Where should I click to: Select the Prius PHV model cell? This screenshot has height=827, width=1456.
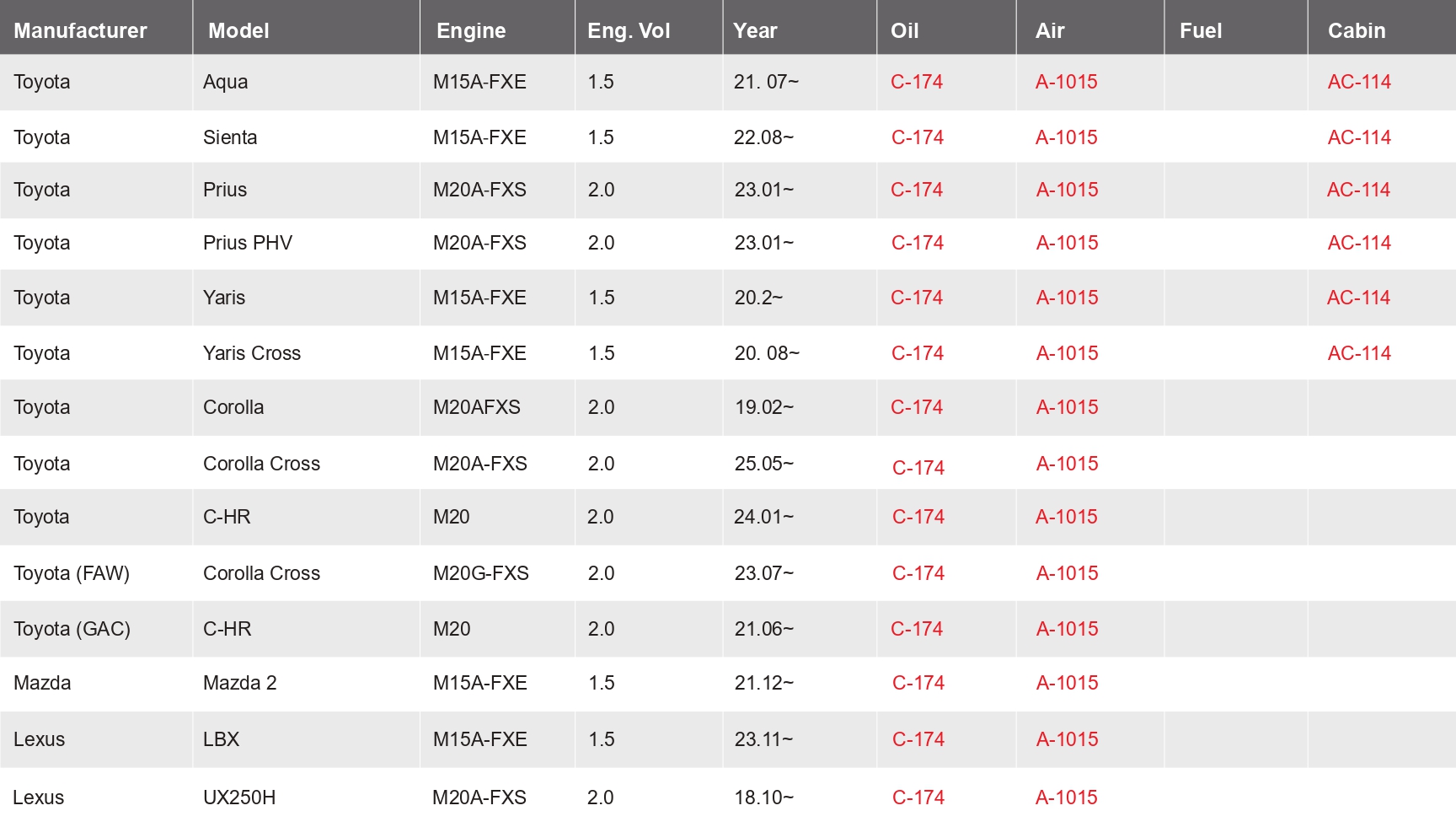pos(248,243)
